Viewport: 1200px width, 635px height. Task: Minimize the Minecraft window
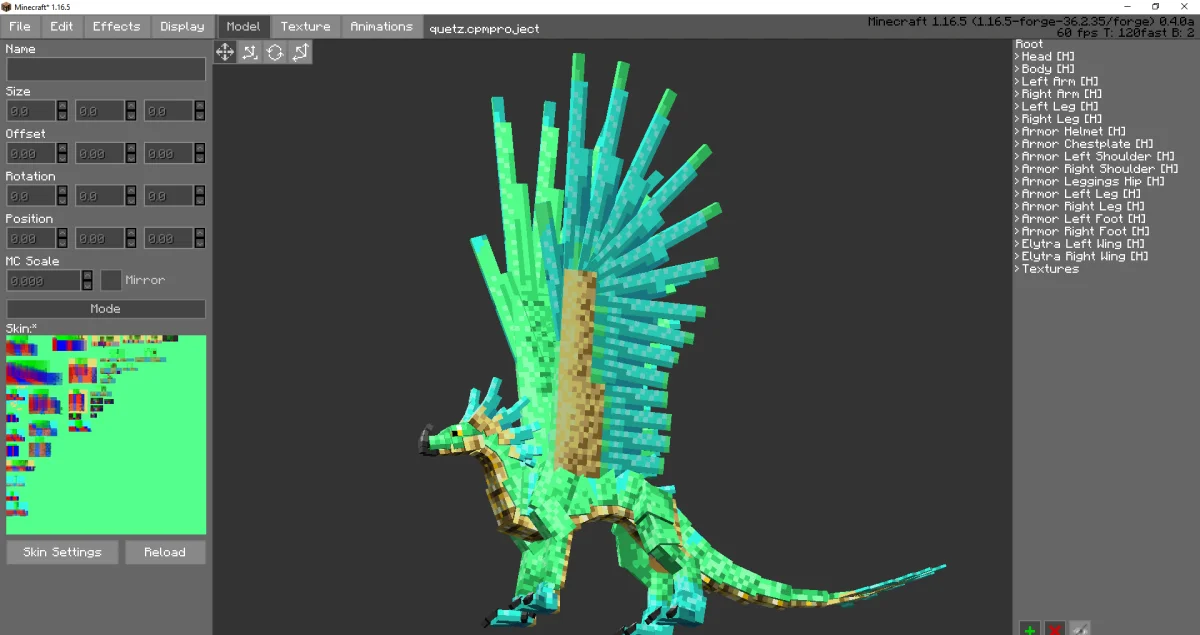point(1127,7)
